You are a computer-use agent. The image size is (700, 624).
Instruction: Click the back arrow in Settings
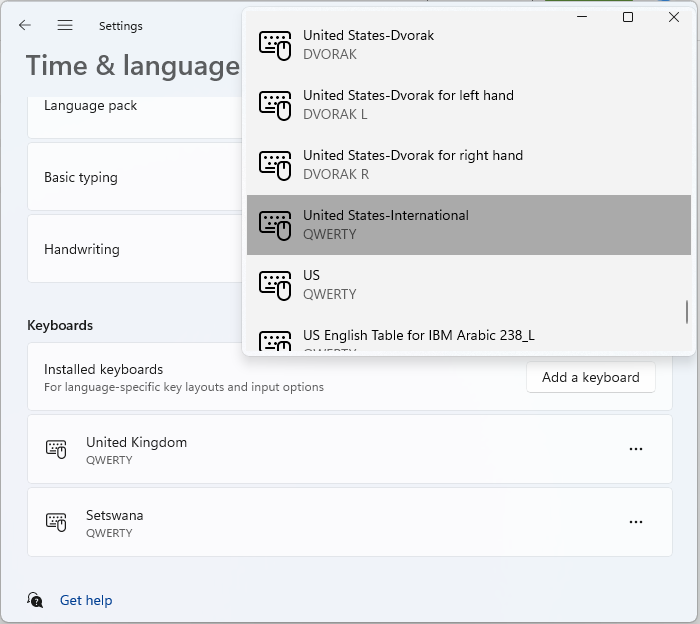[25, 26]
